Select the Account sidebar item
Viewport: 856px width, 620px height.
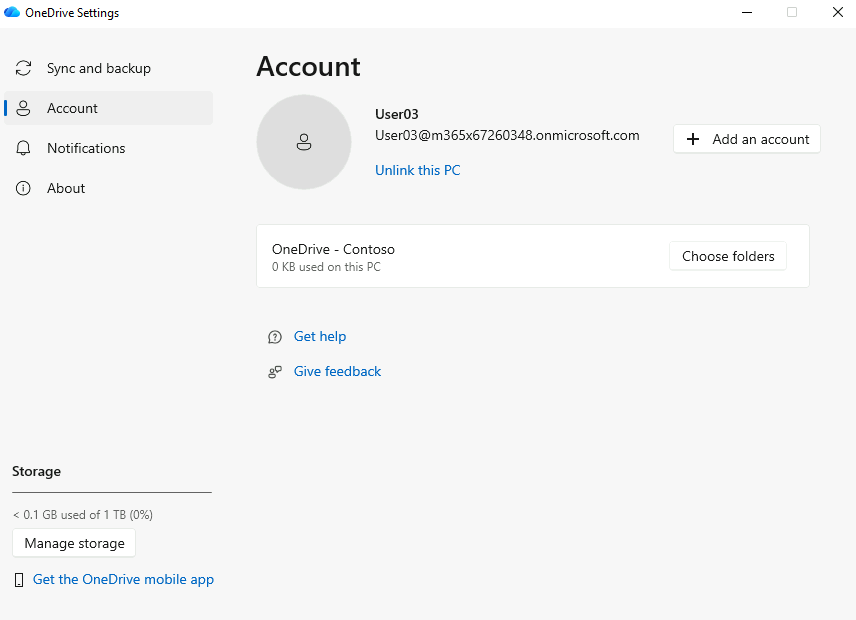108,108
